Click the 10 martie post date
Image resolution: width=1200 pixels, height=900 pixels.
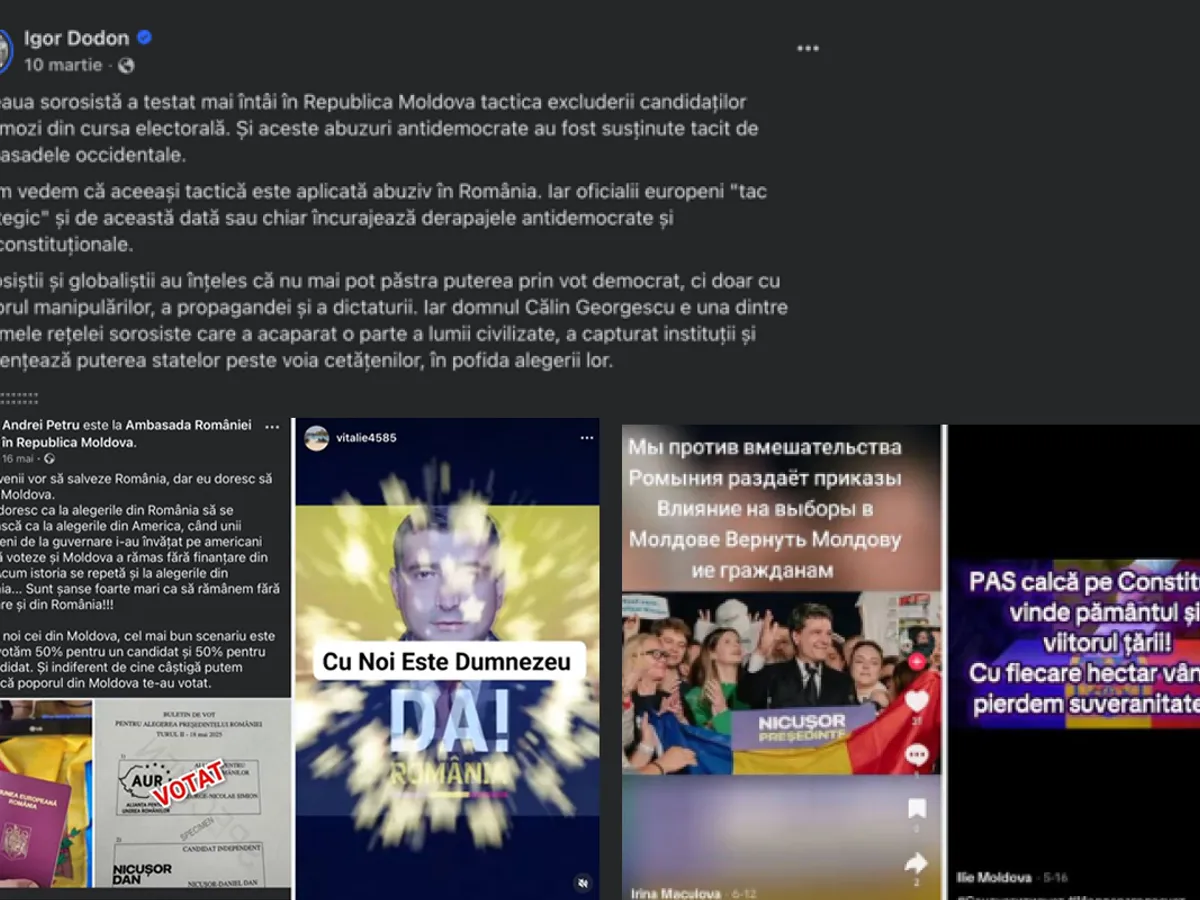[63, 65]
